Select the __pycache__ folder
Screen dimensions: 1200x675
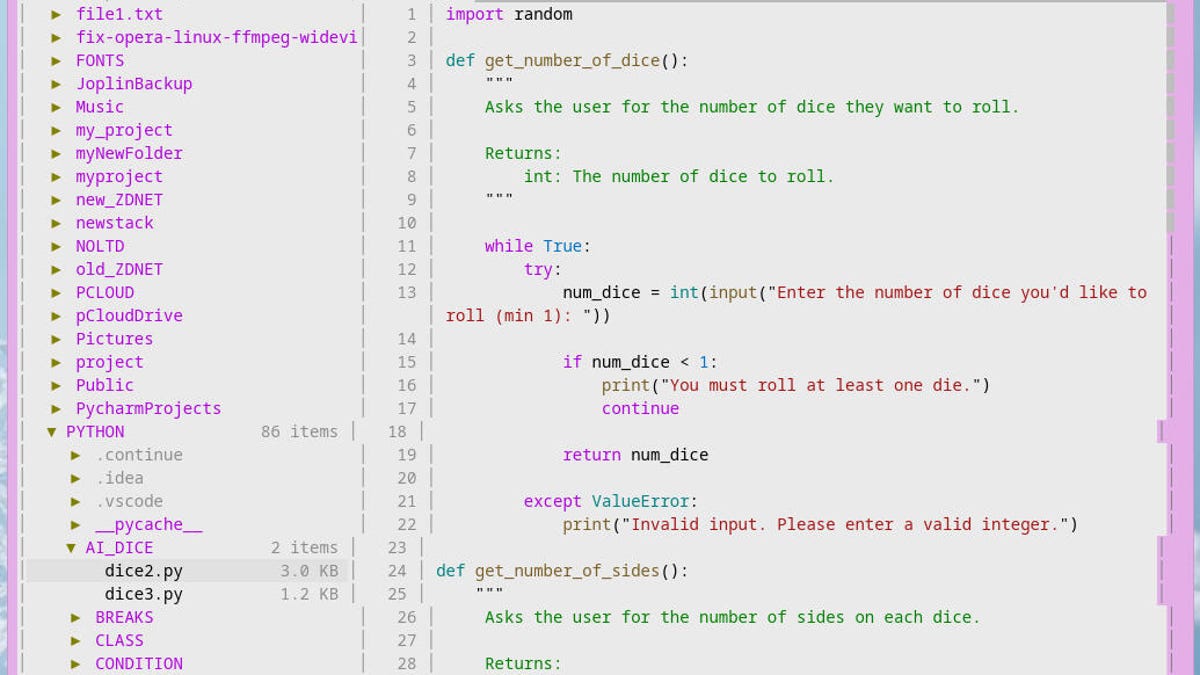coord(148,525)
